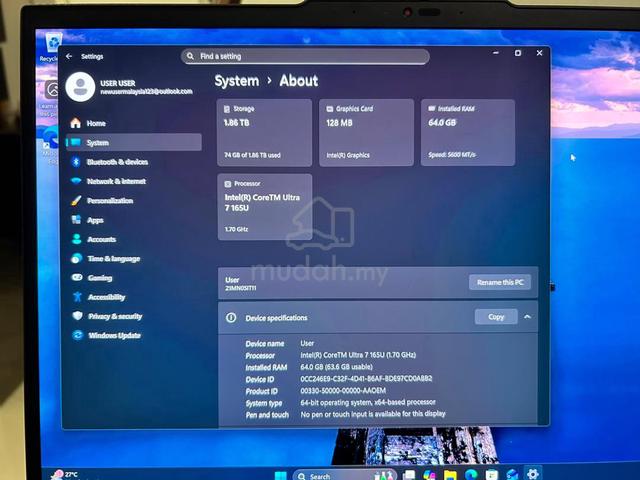Open the Windows Start button on taskbar
This screenshot has width=640, height=480.
pyautogui.click(x=281, y=475)
